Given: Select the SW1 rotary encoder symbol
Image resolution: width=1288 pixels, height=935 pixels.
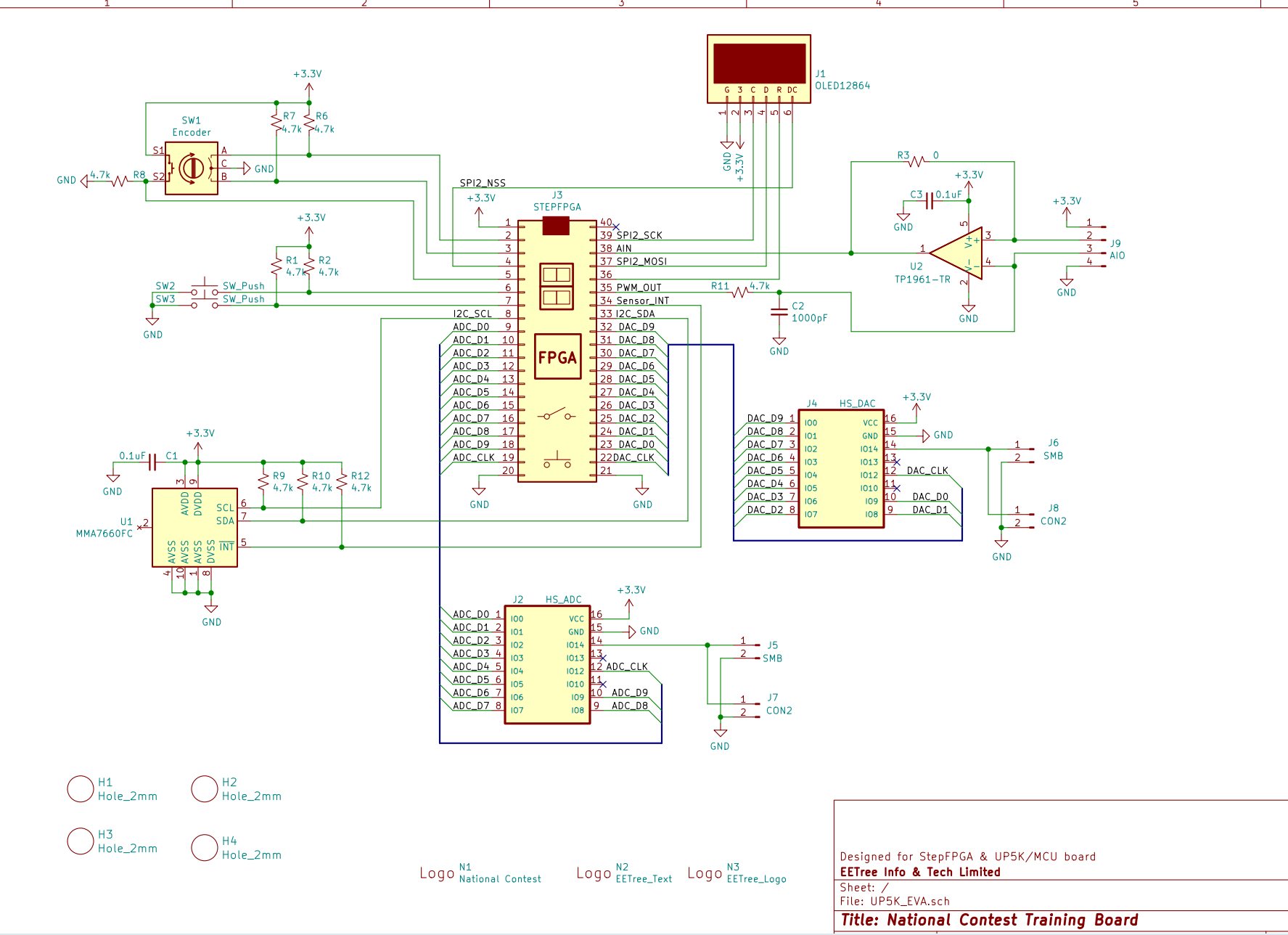Looking at the screenshot, I should [x=192, y=168].
